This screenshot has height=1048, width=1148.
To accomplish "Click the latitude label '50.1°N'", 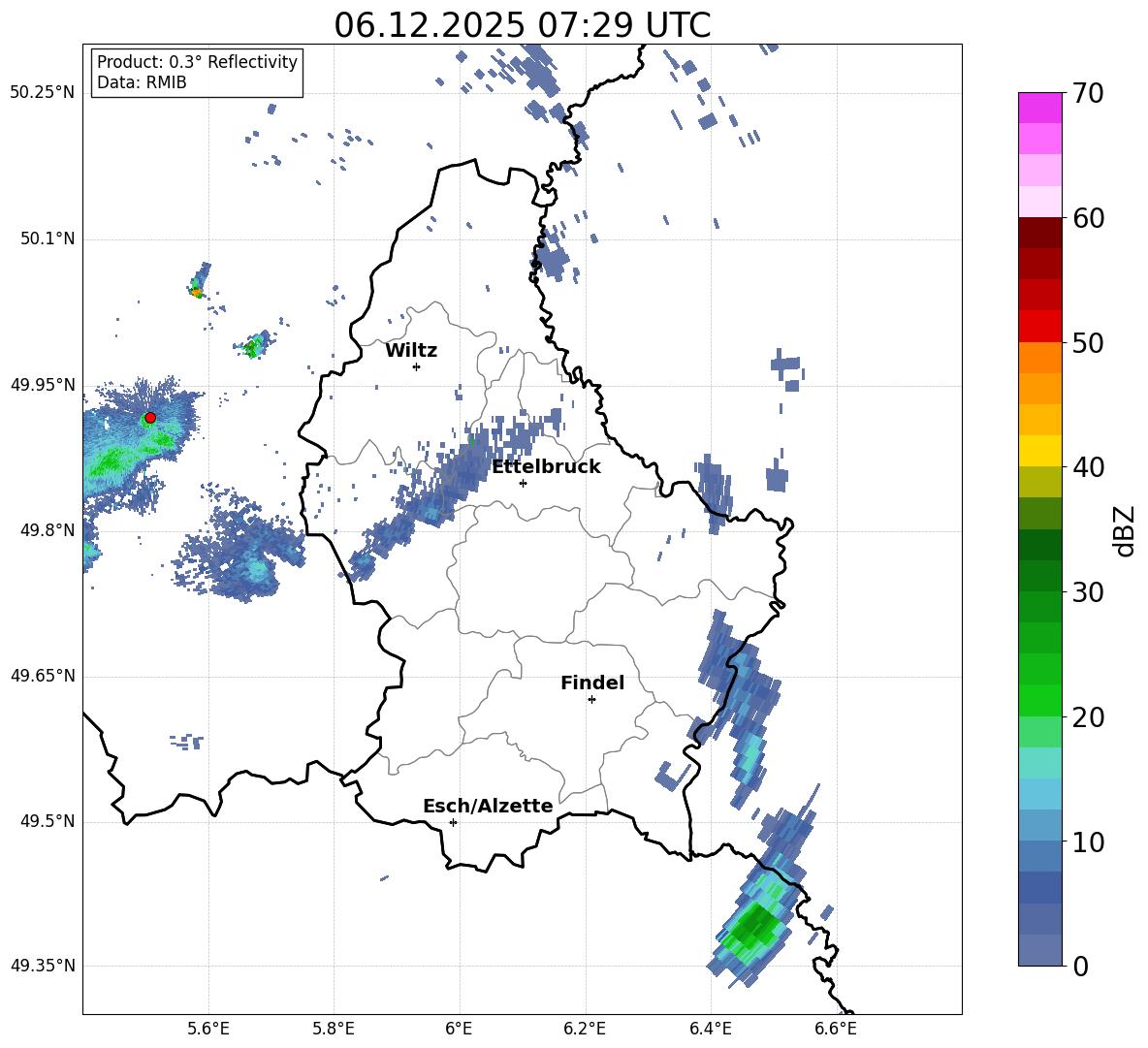I will 47,239.
